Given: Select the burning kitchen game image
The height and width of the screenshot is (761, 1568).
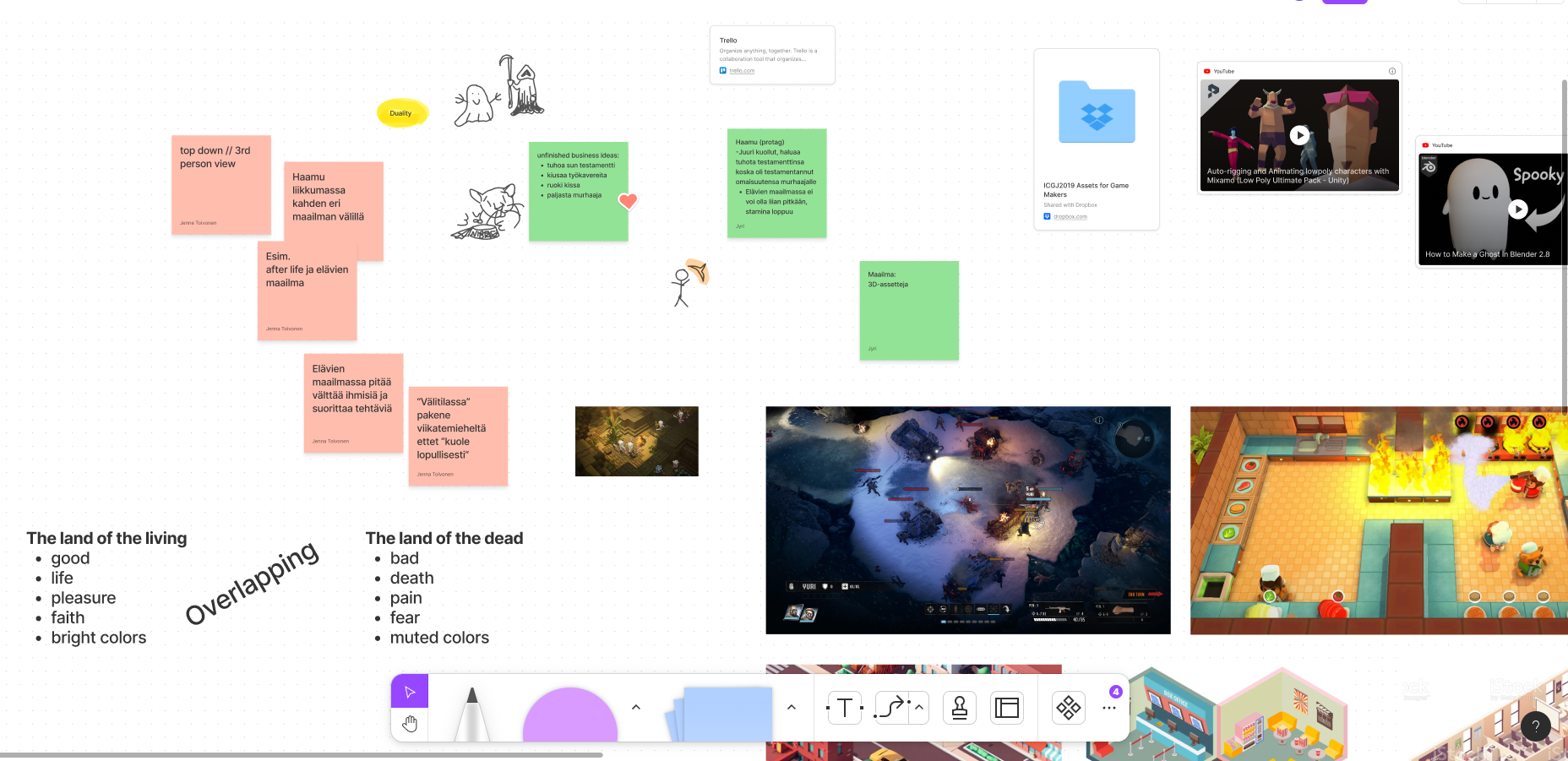Looking at the screenshot, I should pyautogui.click(x=1379, y=520).
